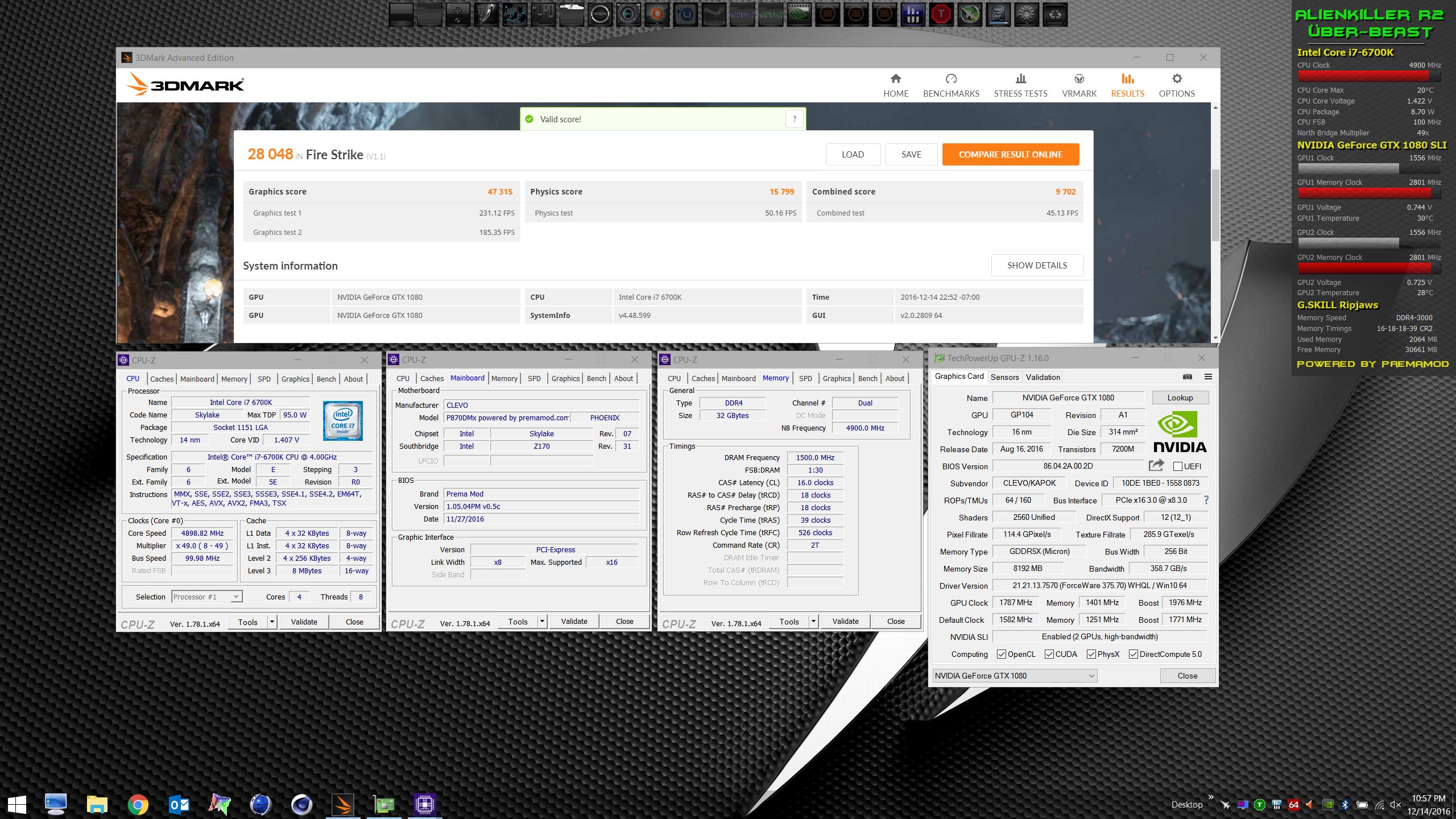Click the Physics score 15 799 value
Image resolution: width=1456 pixels, height=819 pixels.
click(781, 192)
